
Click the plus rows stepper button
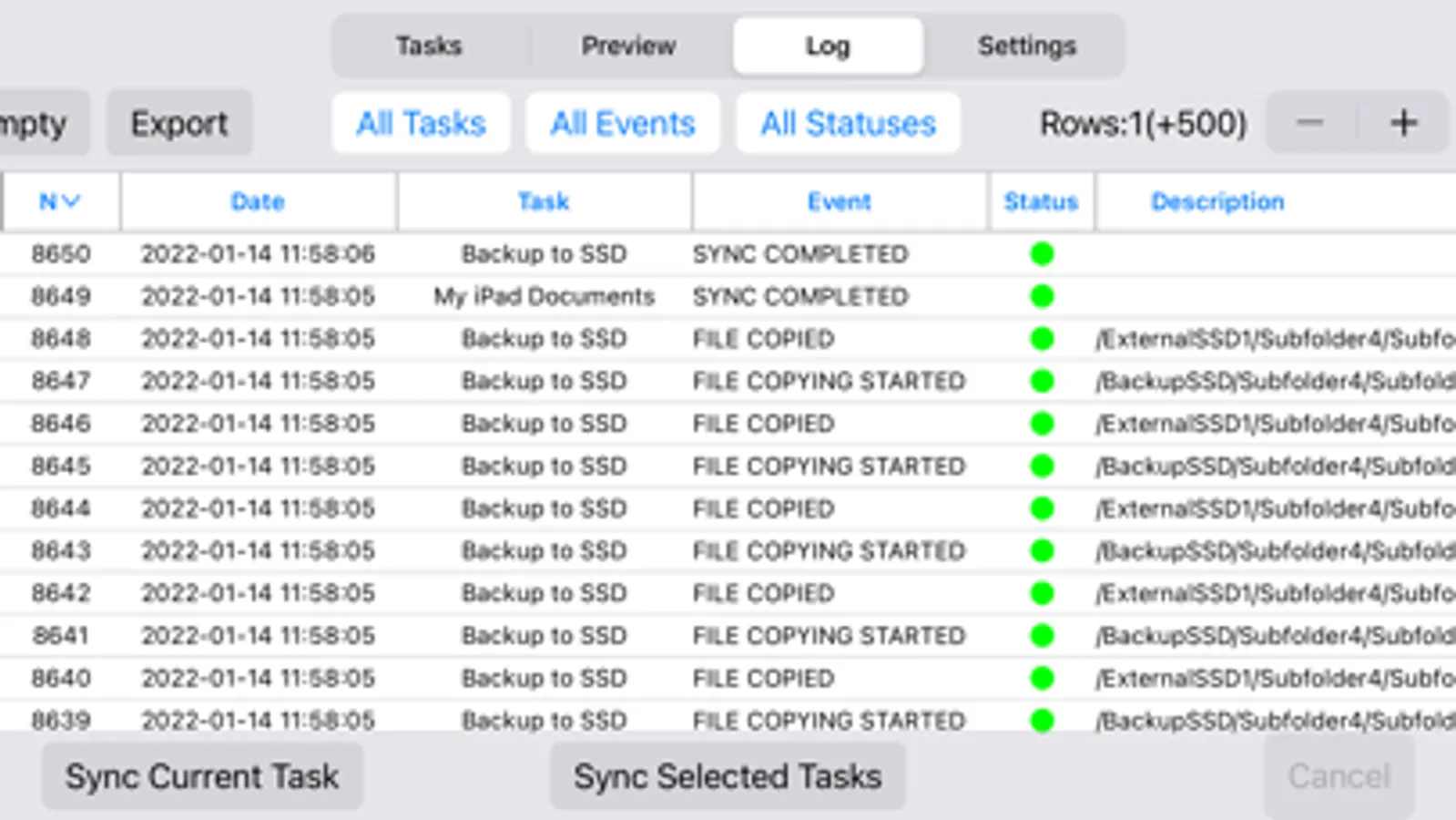click(1403, 123)
